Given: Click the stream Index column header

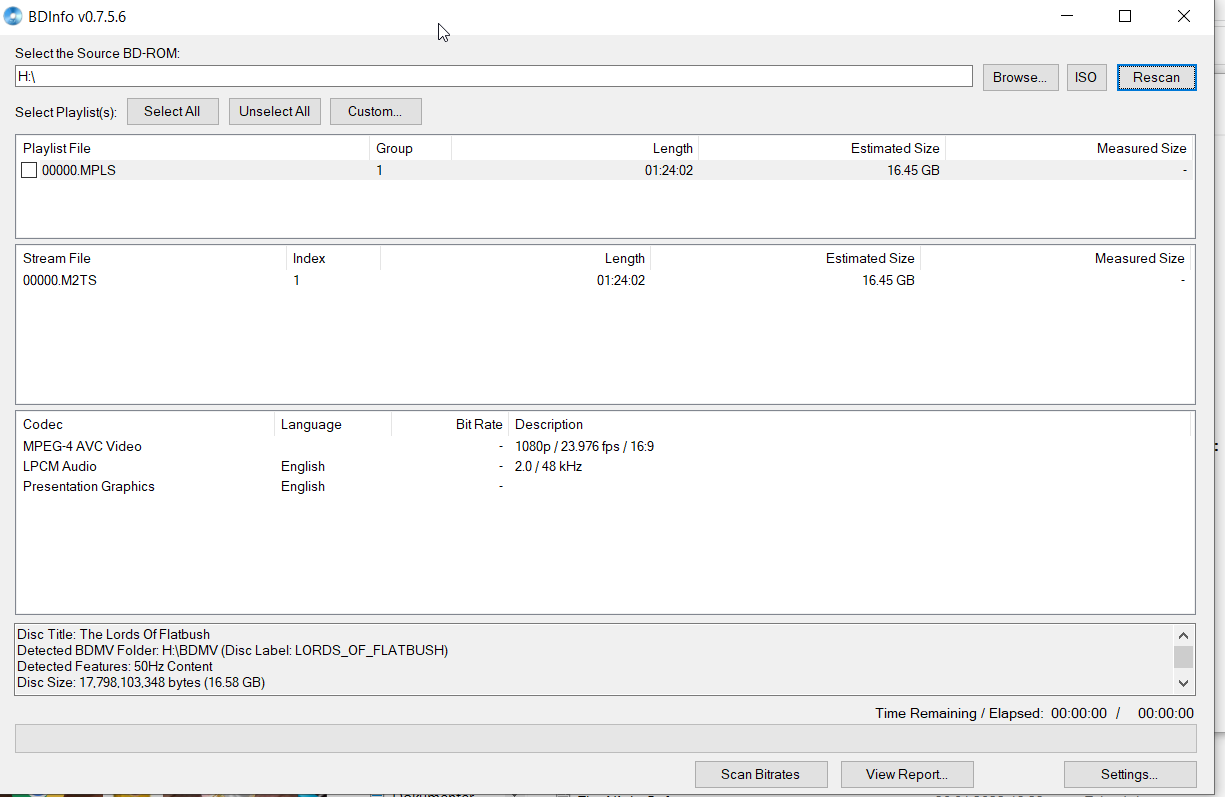Looking at the screenshot, I should [x=333, y=258].
